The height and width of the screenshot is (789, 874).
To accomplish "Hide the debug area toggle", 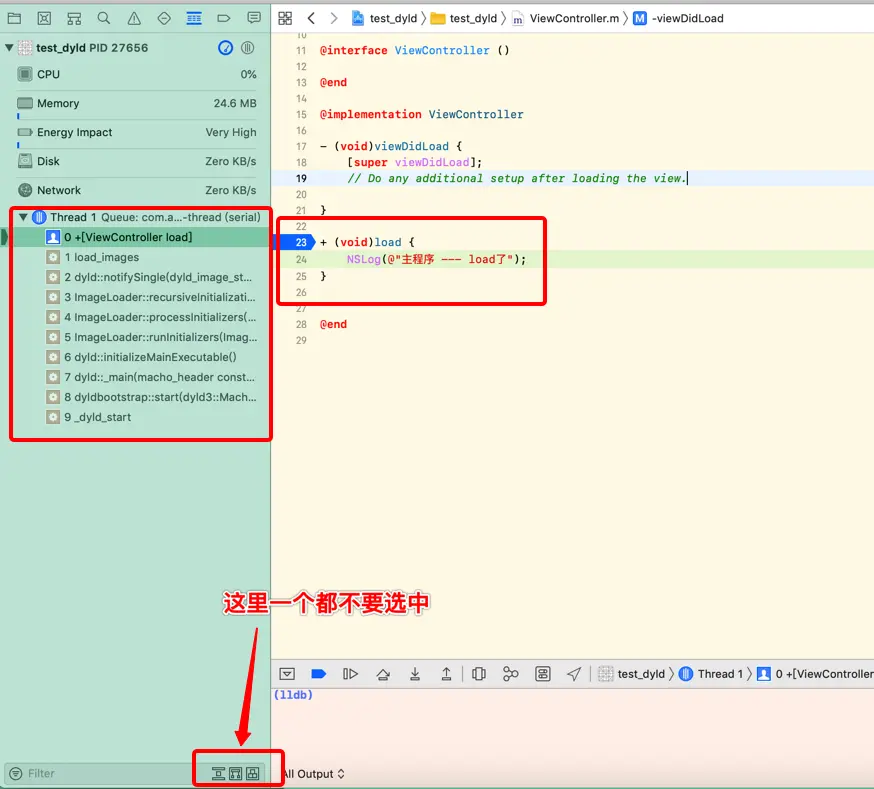I will point(287,674).
